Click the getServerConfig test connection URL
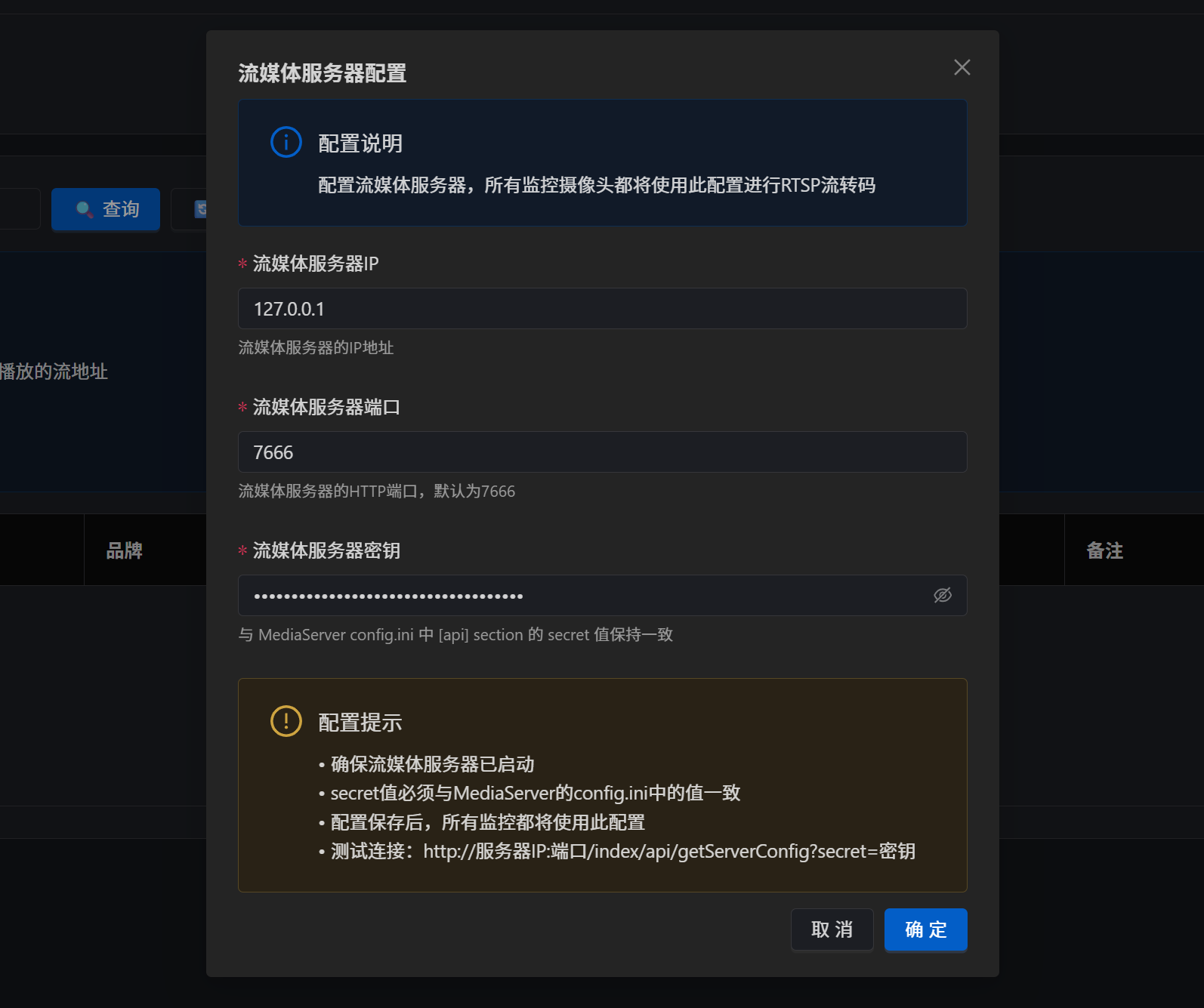 click(668, 852)
